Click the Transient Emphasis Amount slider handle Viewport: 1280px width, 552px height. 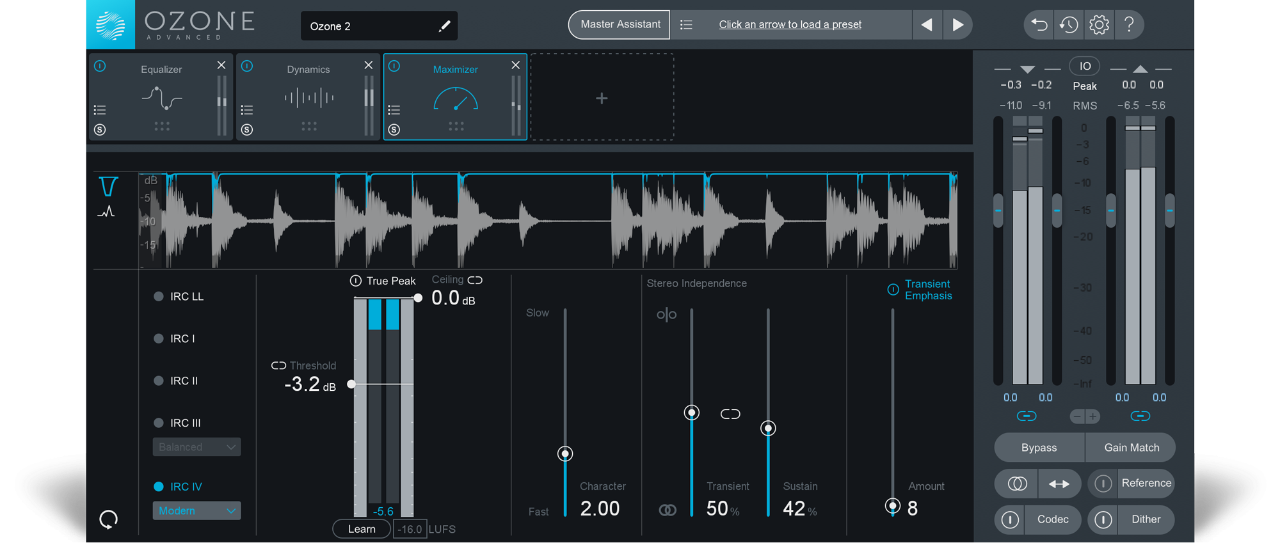(893, 506)
